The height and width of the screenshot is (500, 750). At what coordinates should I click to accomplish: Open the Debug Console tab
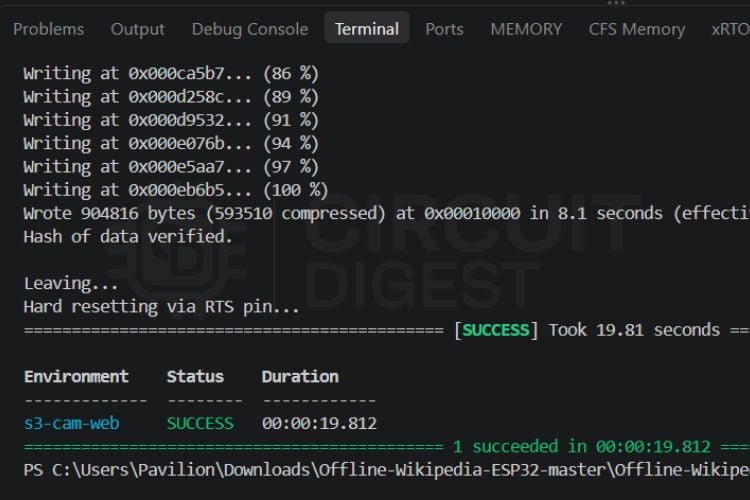click(x=250, y=29)
